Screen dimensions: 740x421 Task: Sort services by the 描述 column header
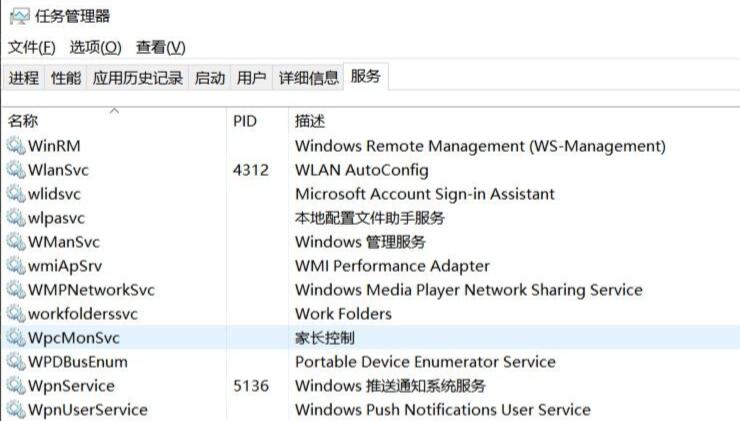click(x=310, y=121)
